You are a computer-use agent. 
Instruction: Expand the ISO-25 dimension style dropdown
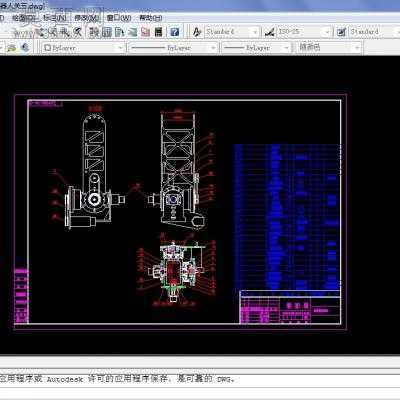(327, 32)
